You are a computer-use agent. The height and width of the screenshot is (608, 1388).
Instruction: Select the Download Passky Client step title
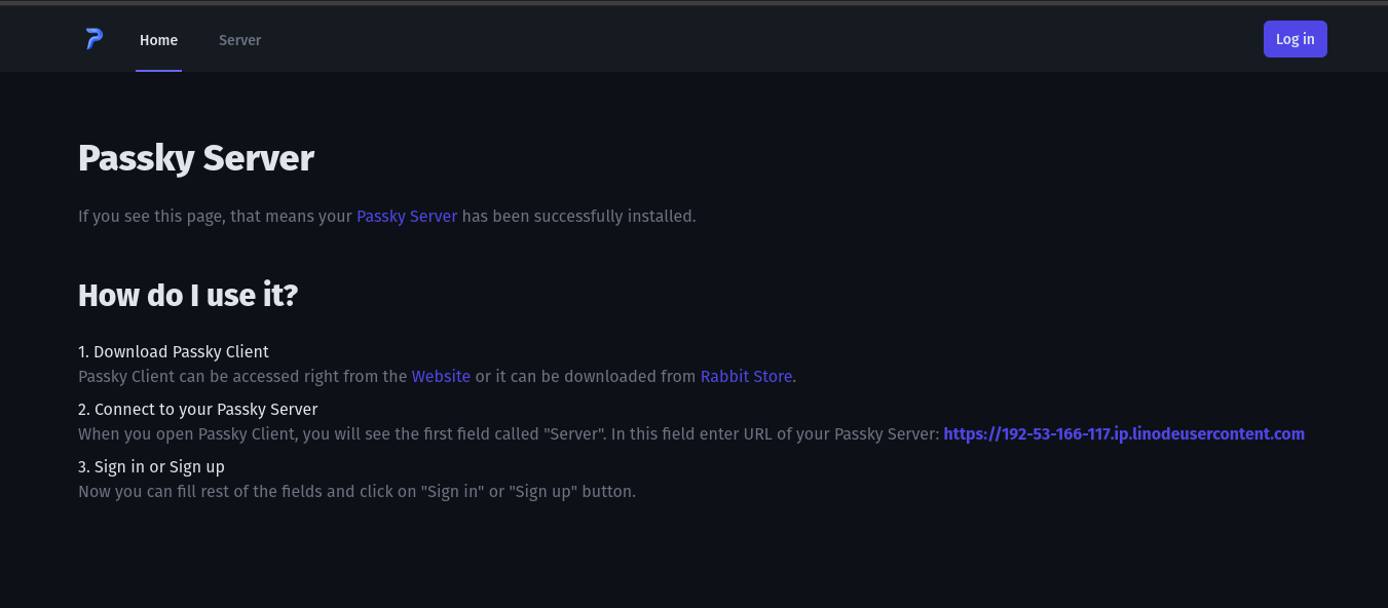click(172, 351)
